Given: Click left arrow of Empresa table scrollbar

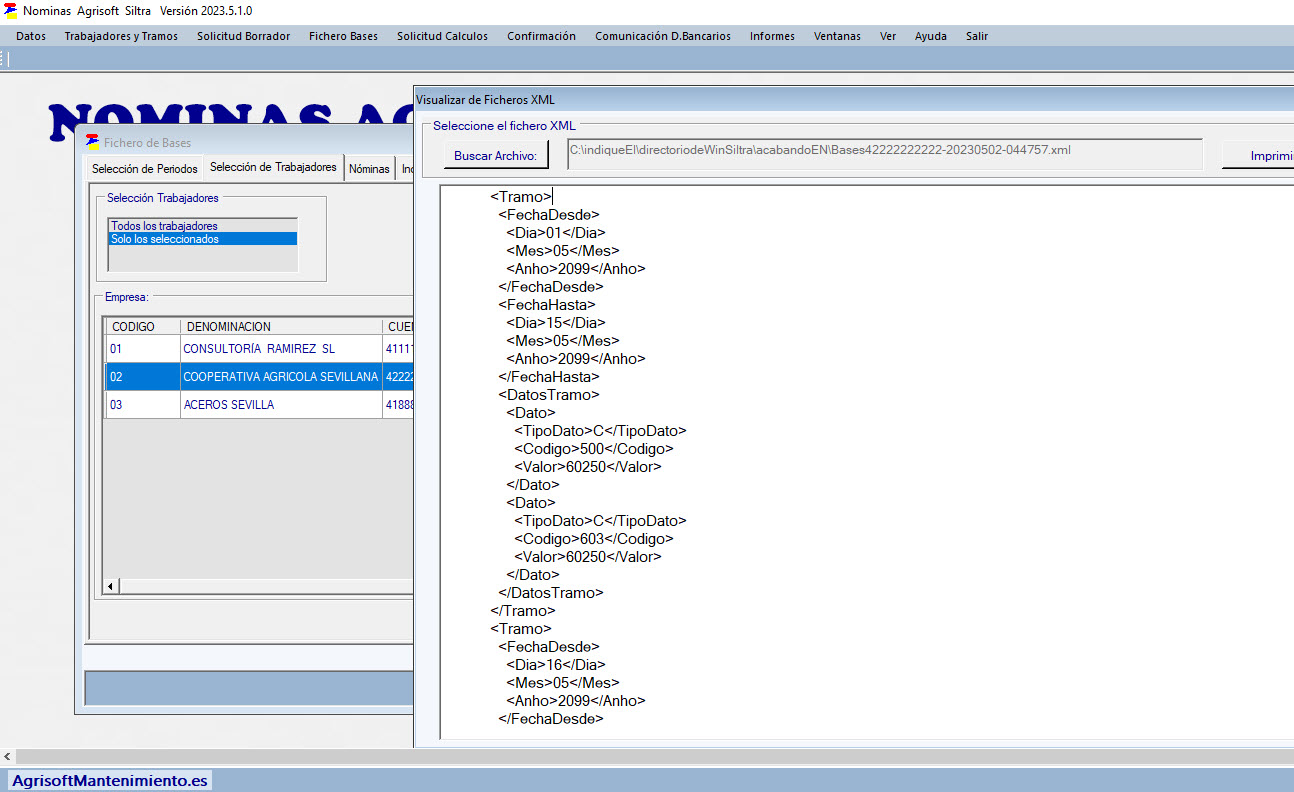Looking at the screenshot, I should coord(112,585).
